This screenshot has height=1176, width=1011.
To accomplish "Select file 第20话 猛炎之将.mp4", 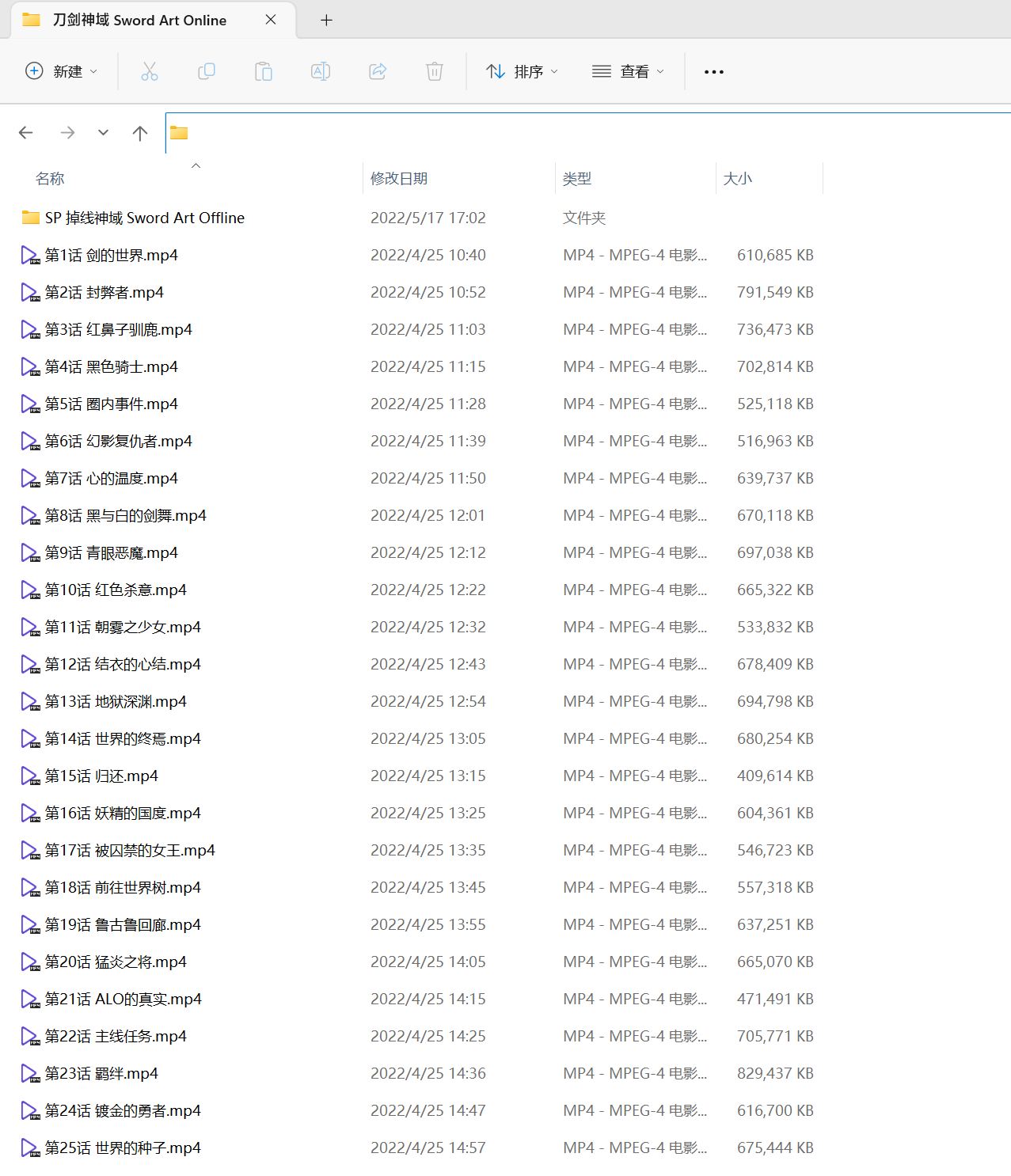I will point(116,962).
